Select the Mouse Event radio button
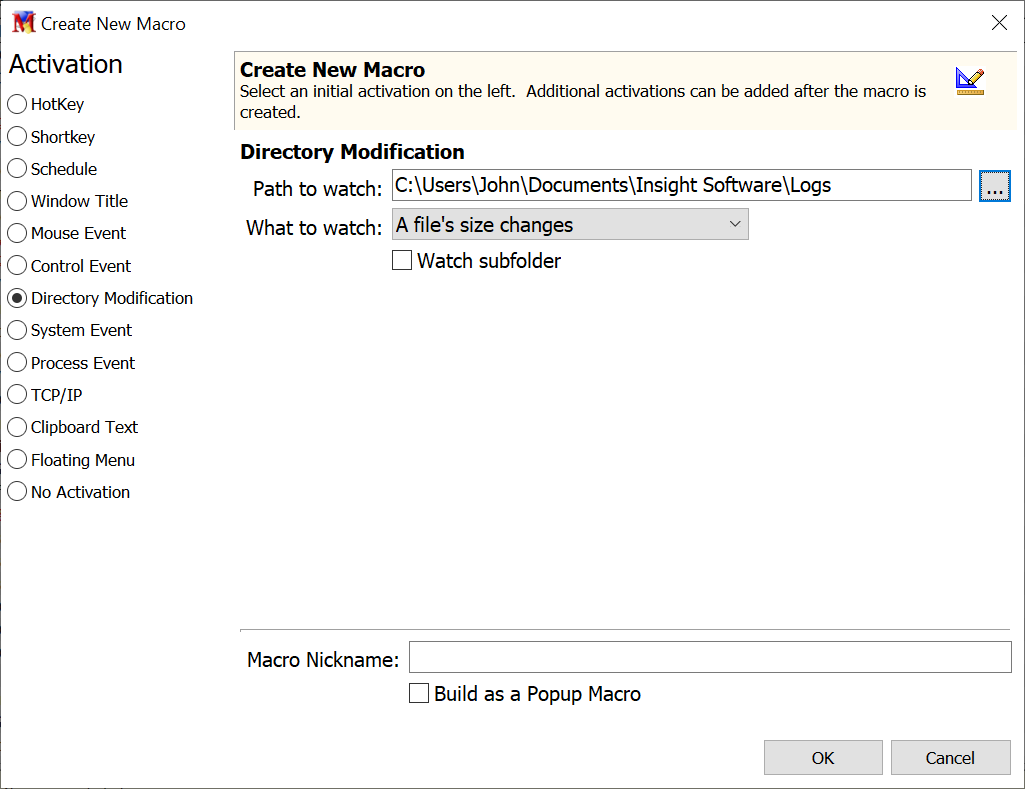Screen dimensions: 1025x789 tap(17, 233)
